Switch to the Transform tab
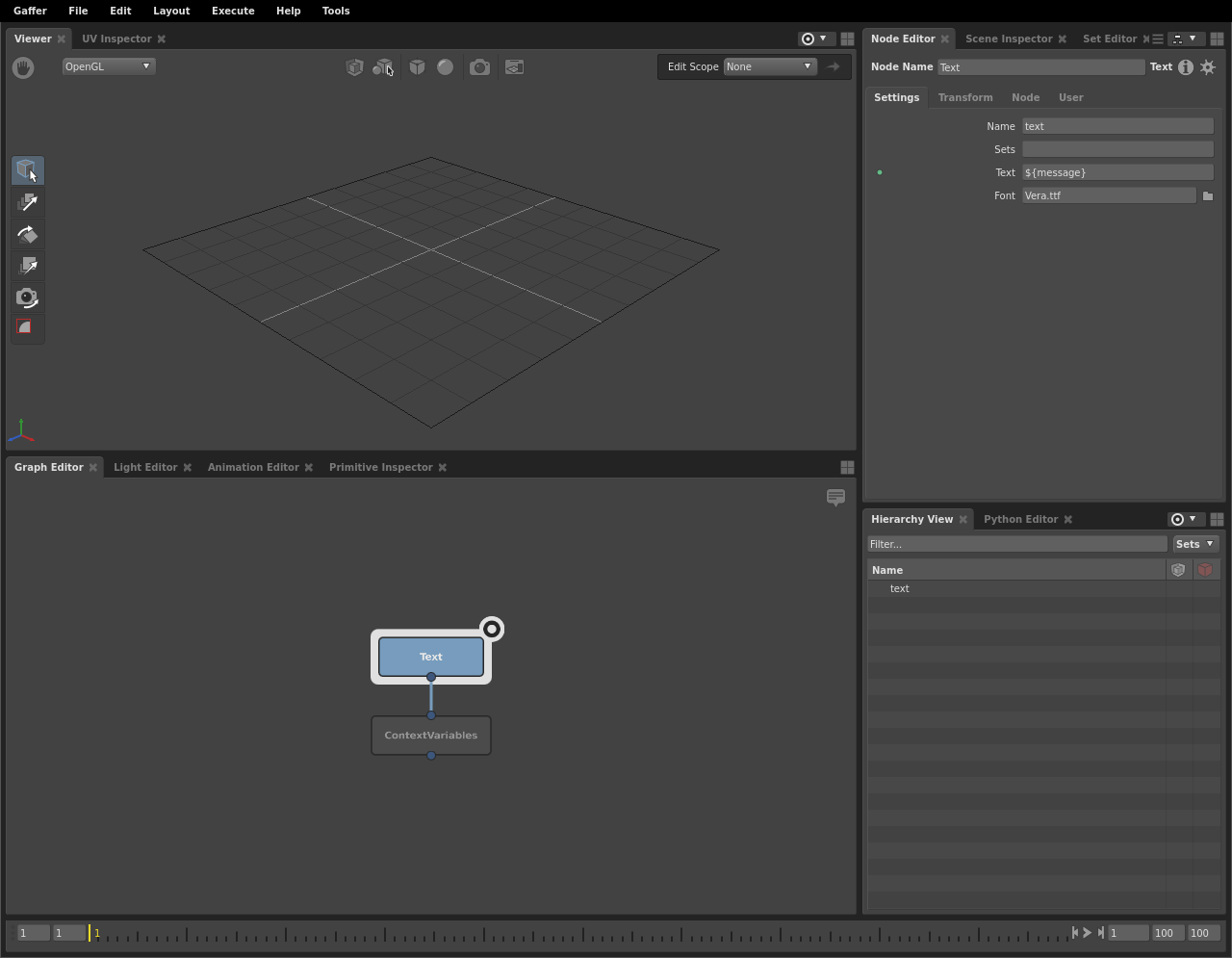Viewport: 1232px width, 958px height. click(965, 97)
